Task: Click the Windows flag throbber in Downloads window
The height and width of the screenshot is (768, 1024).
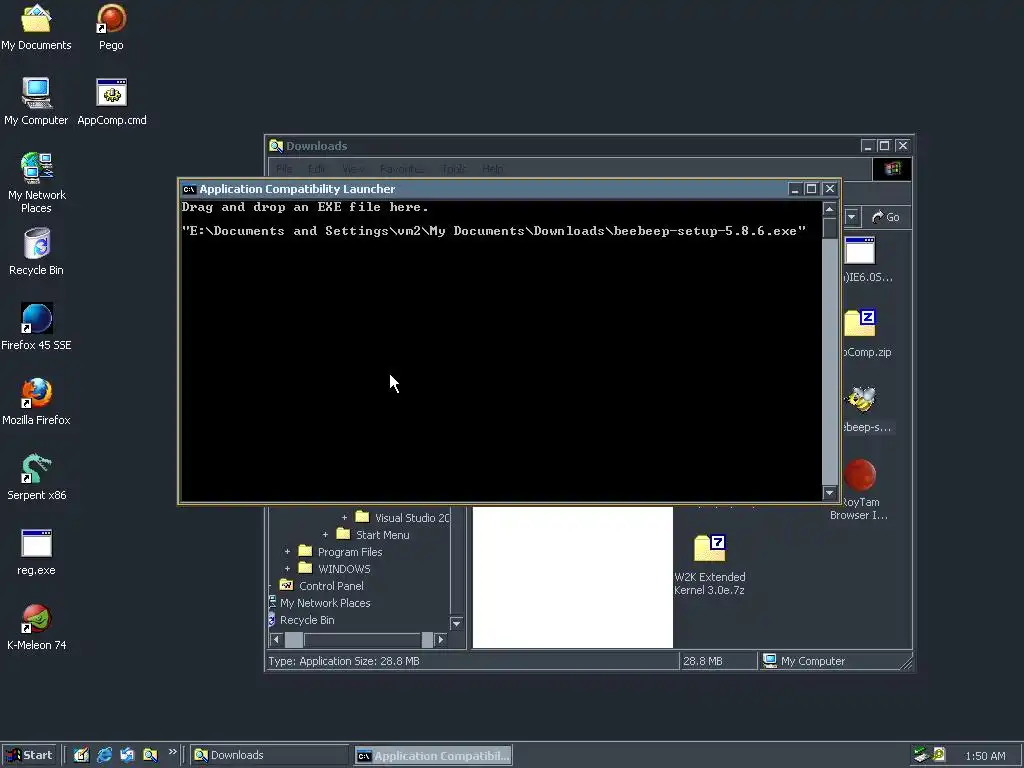Action: coord(892,169)
